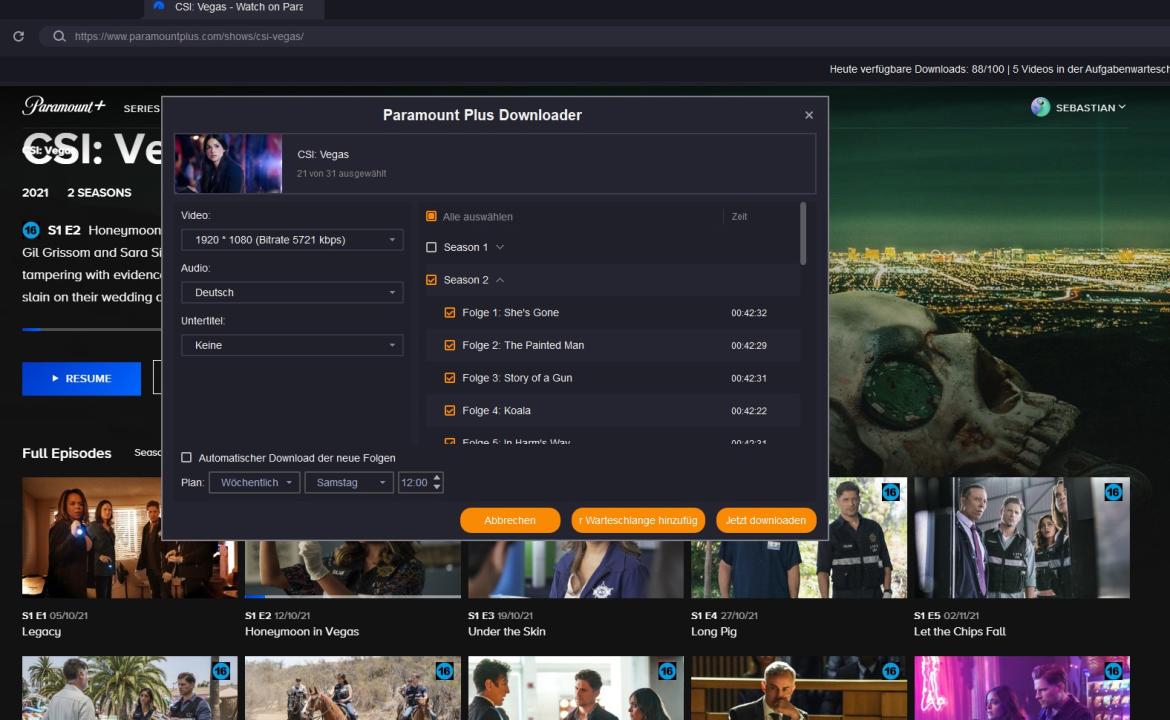This screenshot has height=720, width=1170.
Task: Increase the plan time with the up arrow
Action: point(437,478)
